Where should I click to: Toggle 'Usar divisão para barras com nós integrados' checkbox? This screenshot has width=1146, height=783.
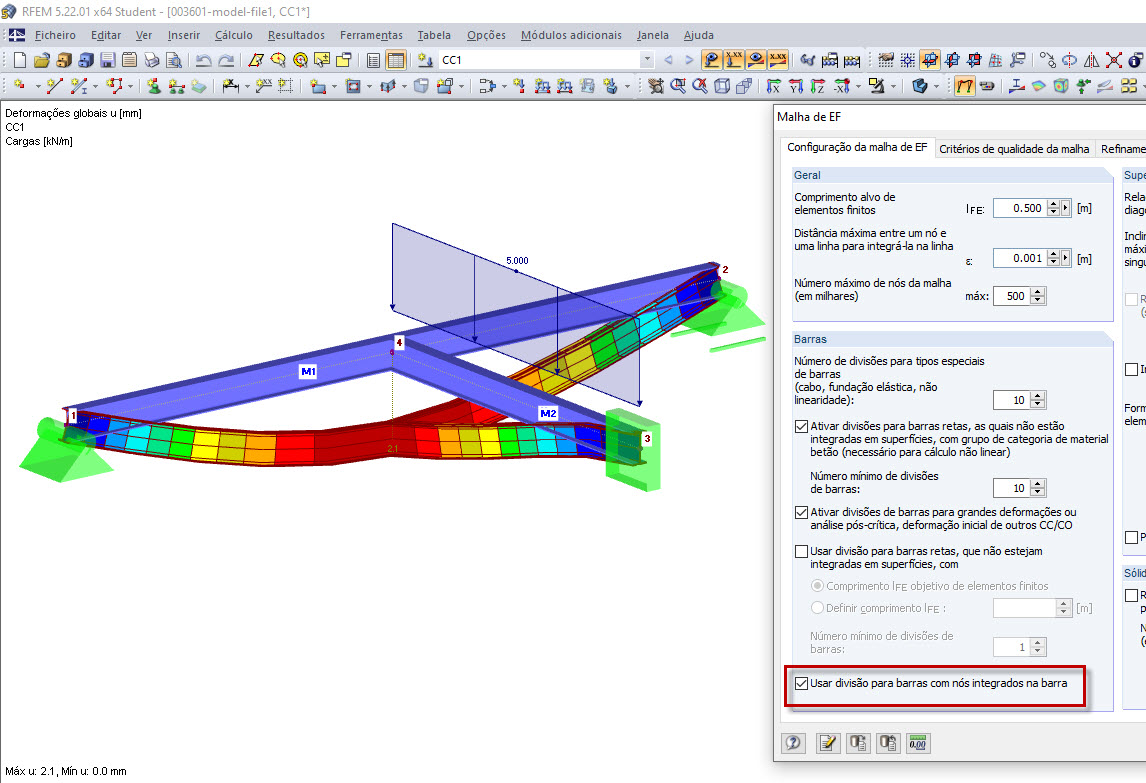(802, 684)
